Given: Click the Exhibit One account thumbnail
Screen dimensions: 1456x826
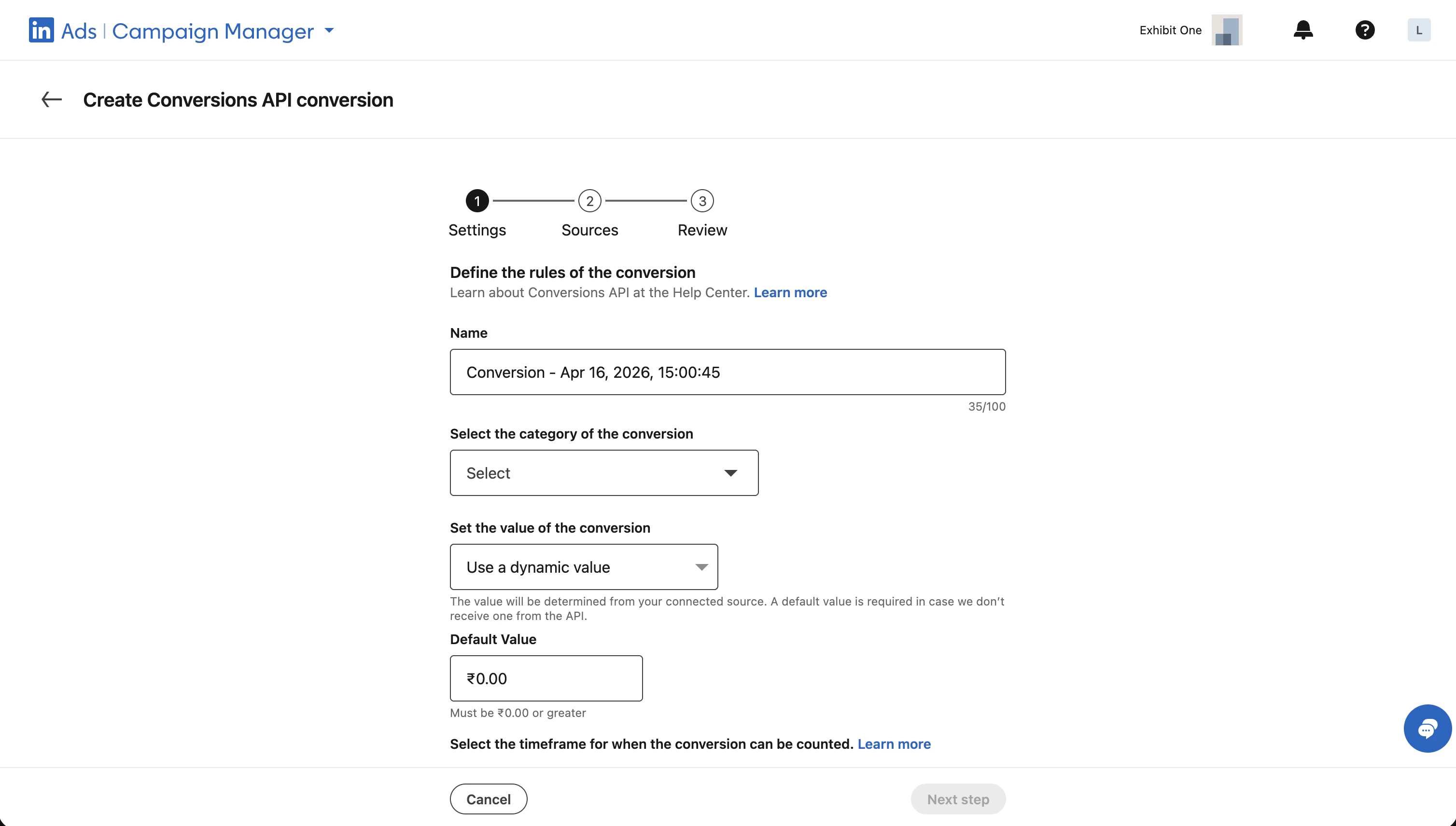Looking at the screenshot, I should [1227, 29].
